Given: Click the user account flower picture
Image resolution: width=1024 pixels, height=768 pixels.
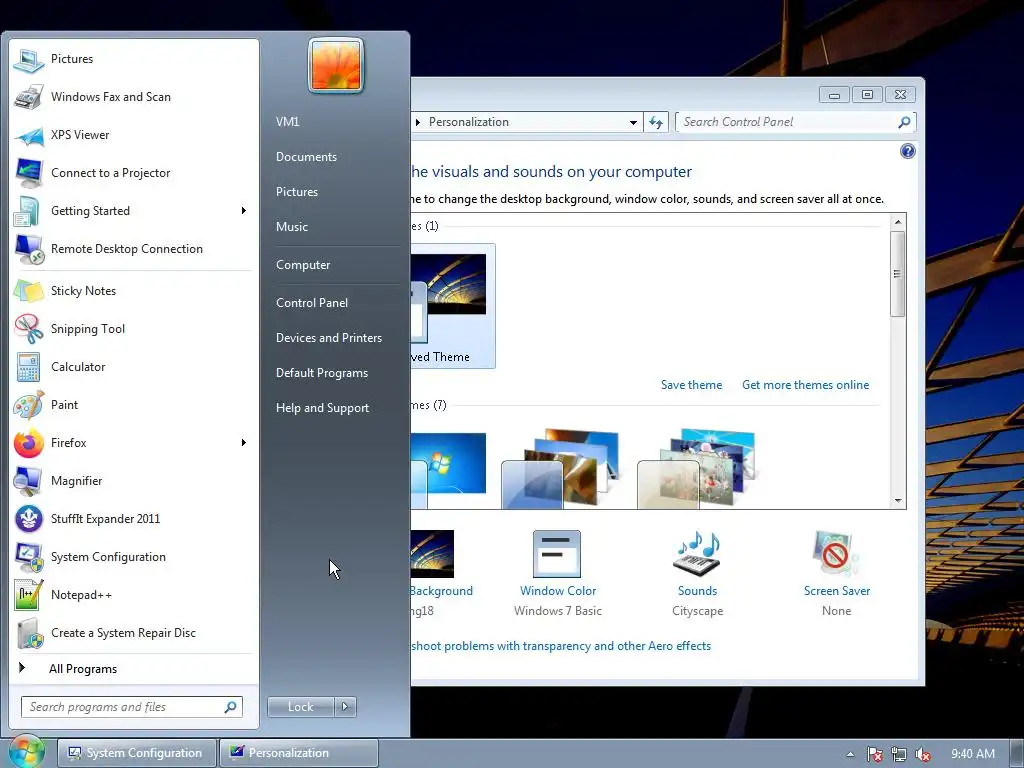Looking at the screenshot, I should [x=336, y=65].
